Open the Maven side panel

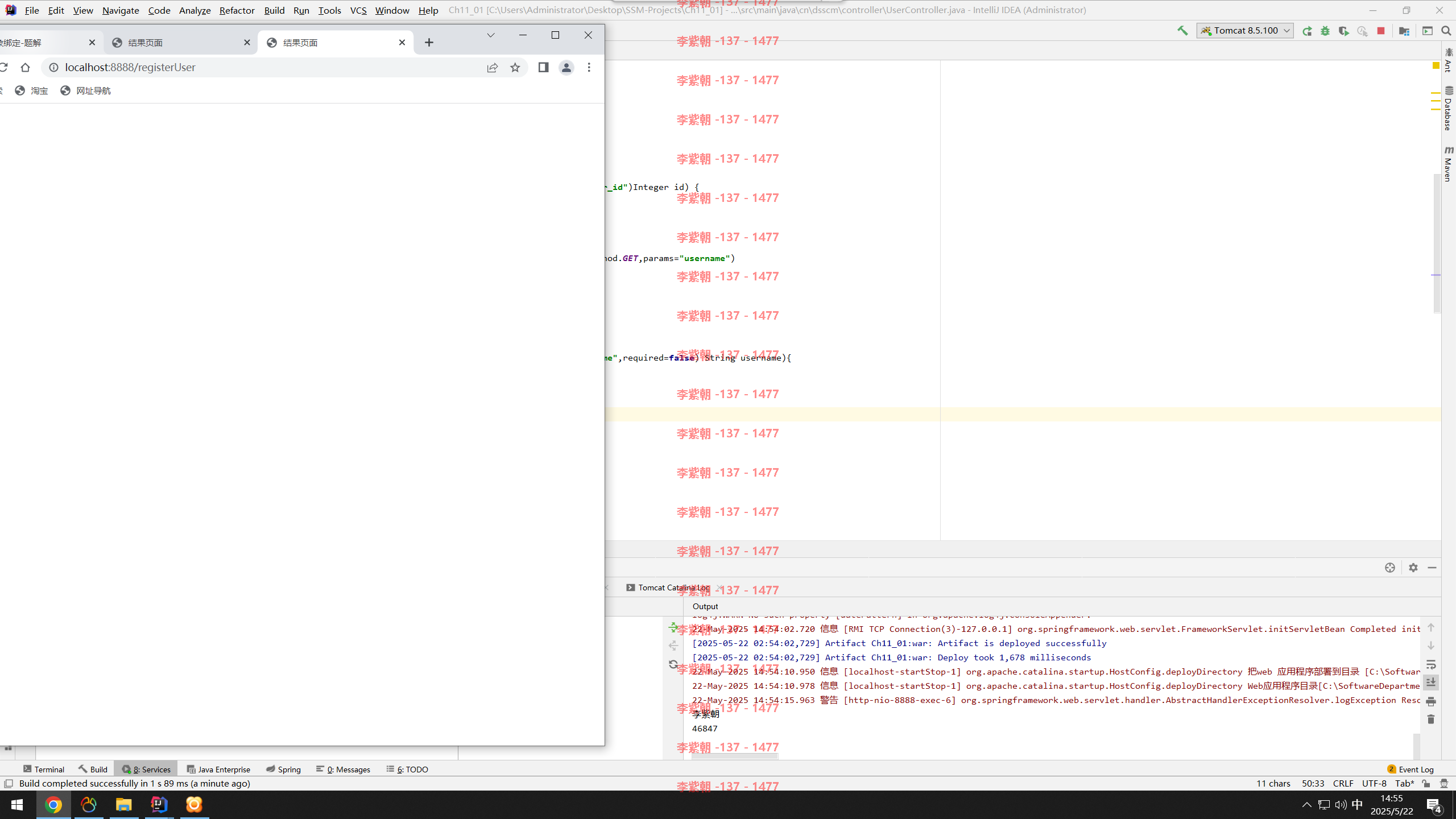(1449, 163)
